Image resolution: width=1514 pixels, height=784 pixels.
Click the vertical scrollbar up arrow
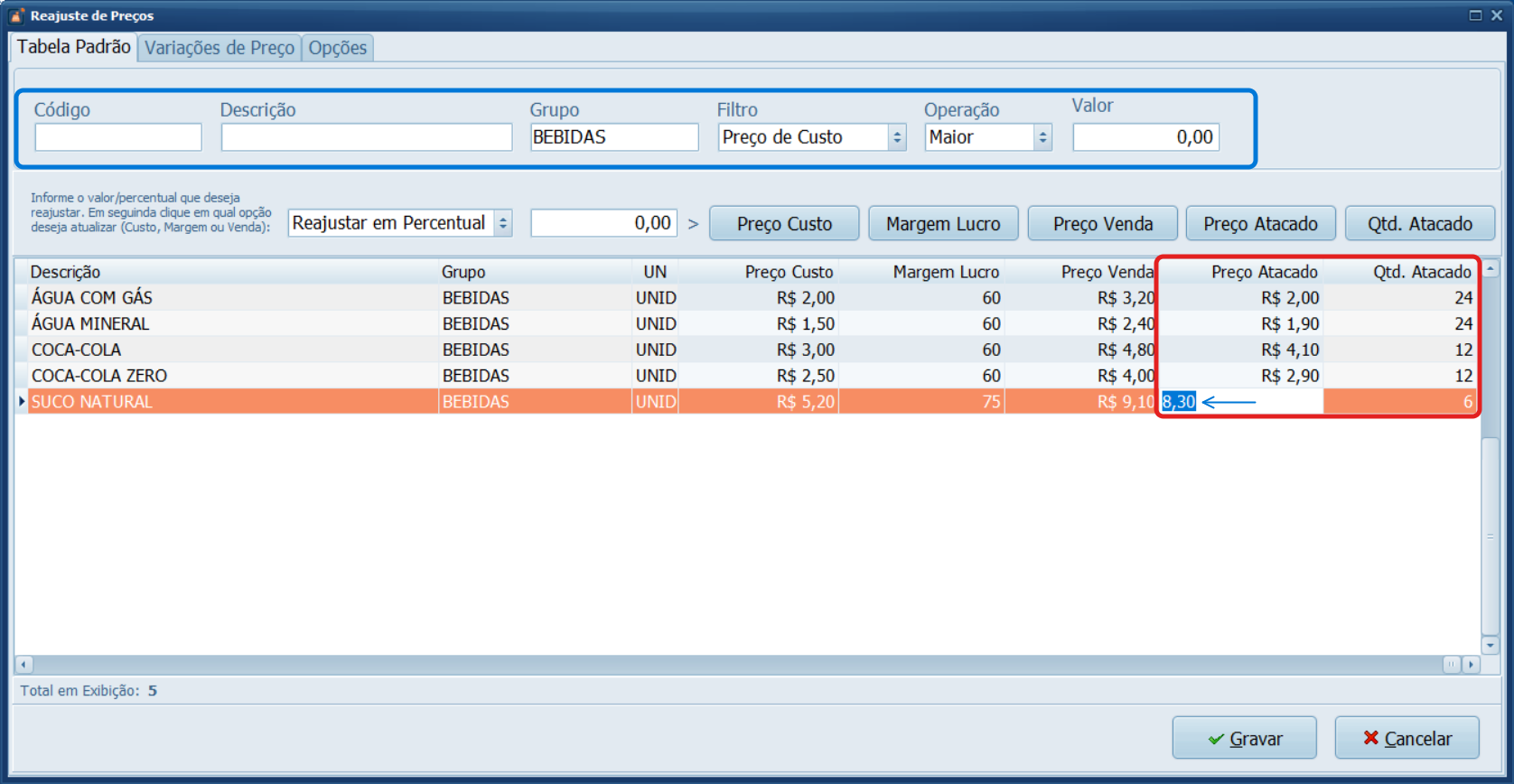coord(1490,269)
